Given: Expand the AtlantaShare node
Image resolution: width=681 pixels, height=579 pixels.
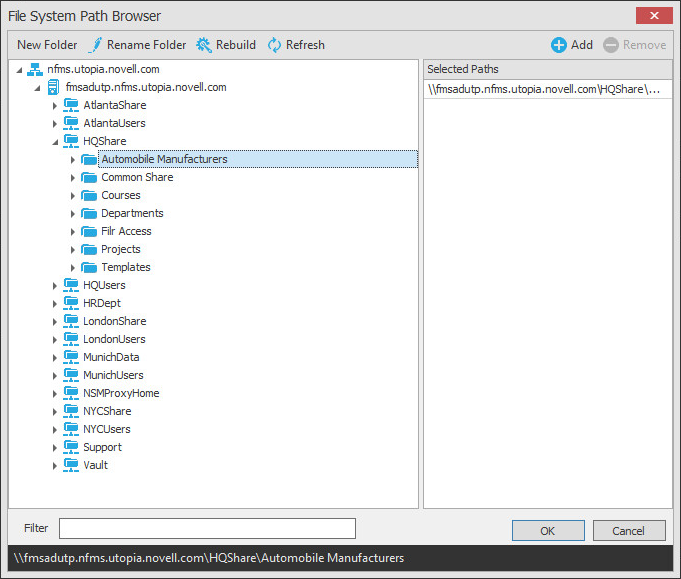Looking at the screenshot, I should click(55, 106).
